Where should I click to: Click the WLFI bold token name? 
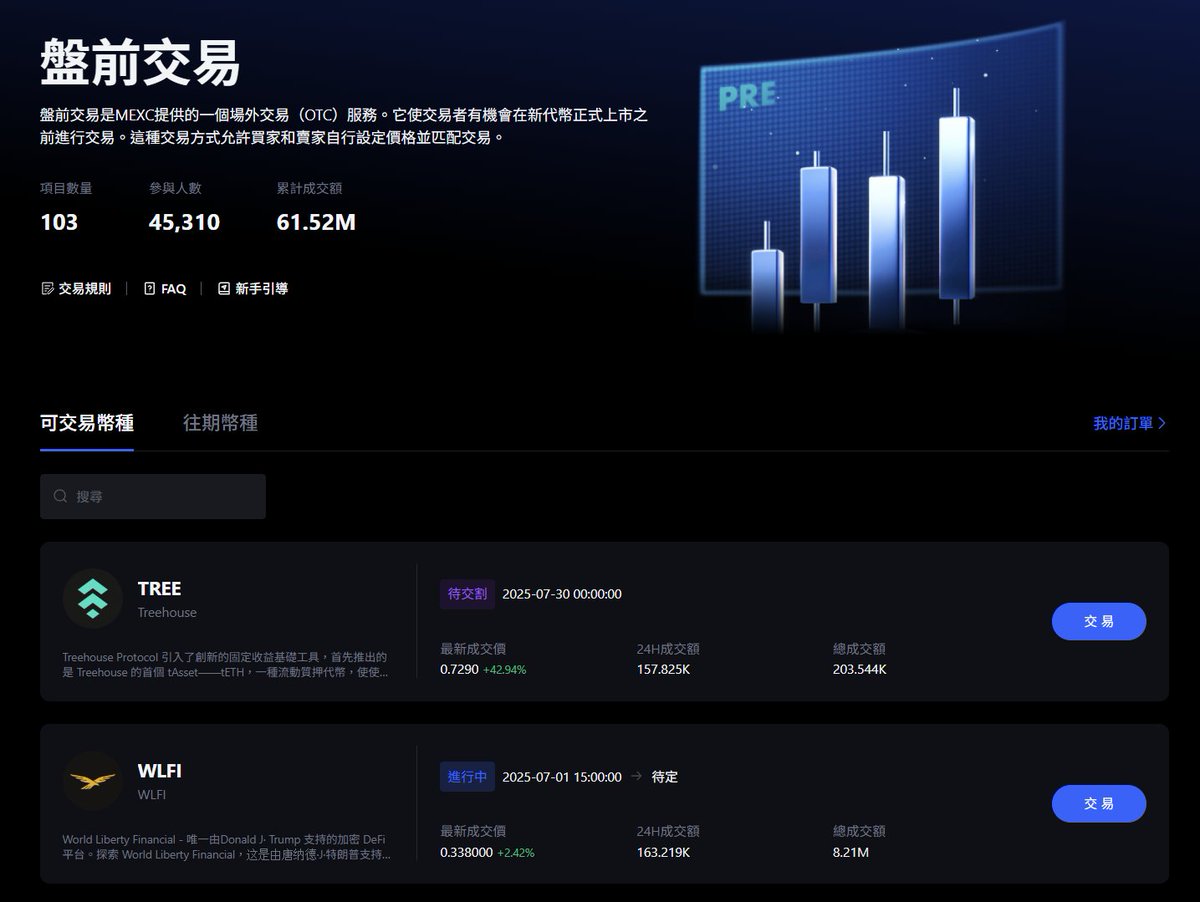[160, 771]
